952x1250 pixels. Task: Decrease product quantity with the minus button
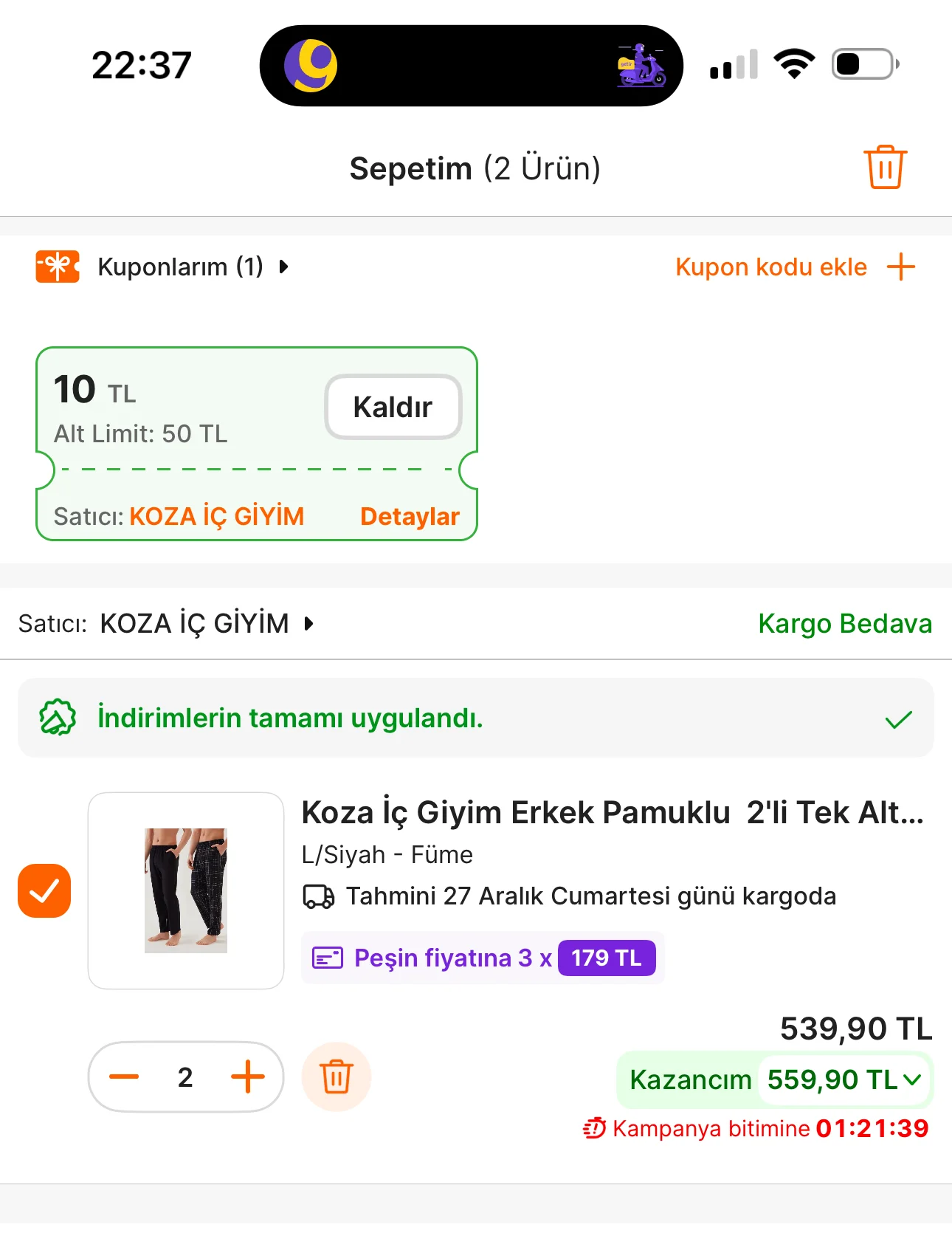(124, 1076)
